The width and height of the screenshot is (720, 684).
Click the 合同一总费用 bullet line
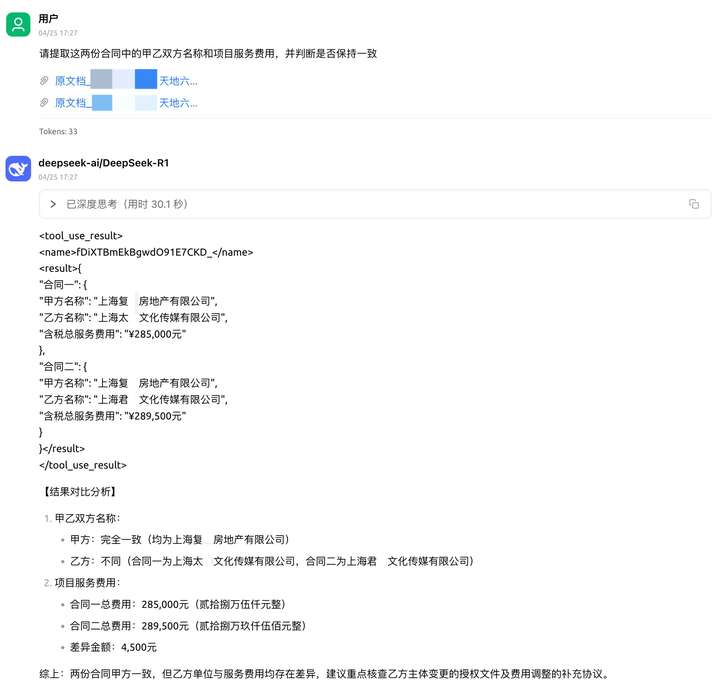click(x=178, y=605)
